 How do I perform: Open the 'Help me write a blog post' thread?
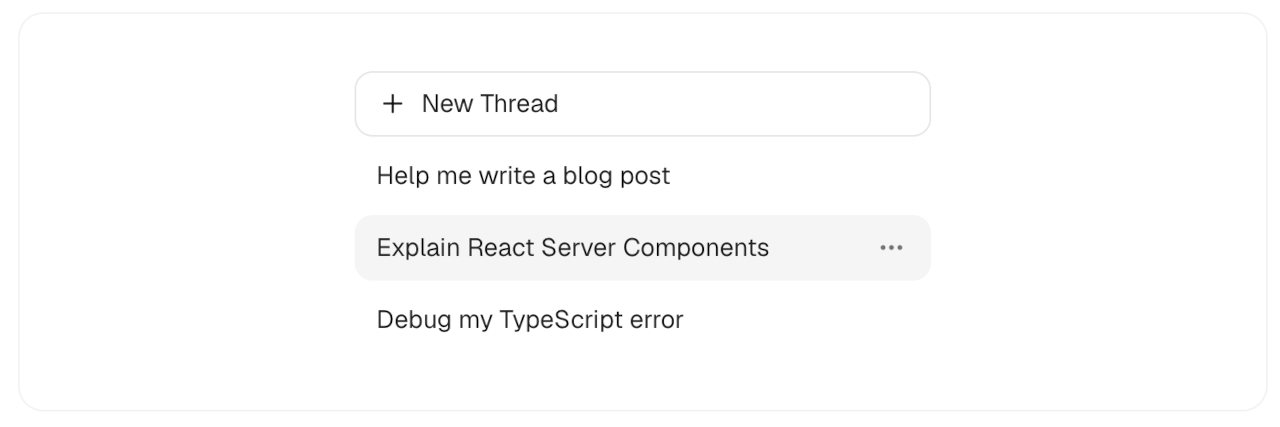tap(523, 176)
